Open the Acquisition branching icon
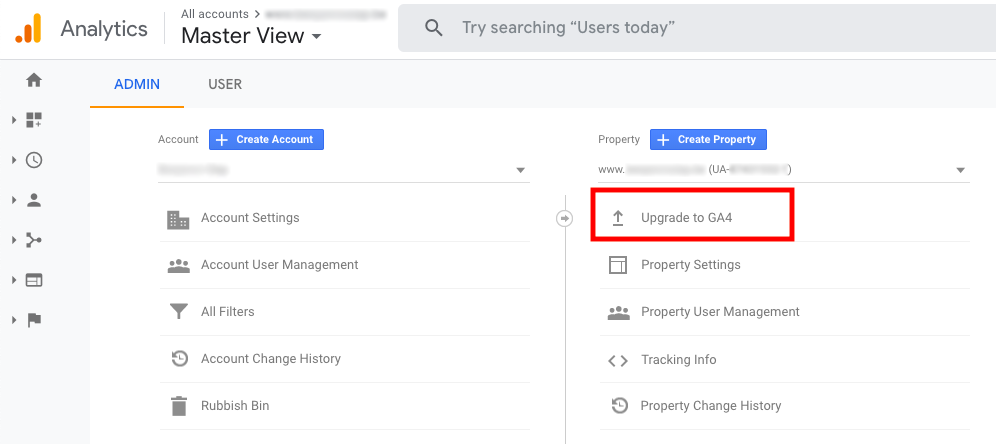 tap(34, 240)
